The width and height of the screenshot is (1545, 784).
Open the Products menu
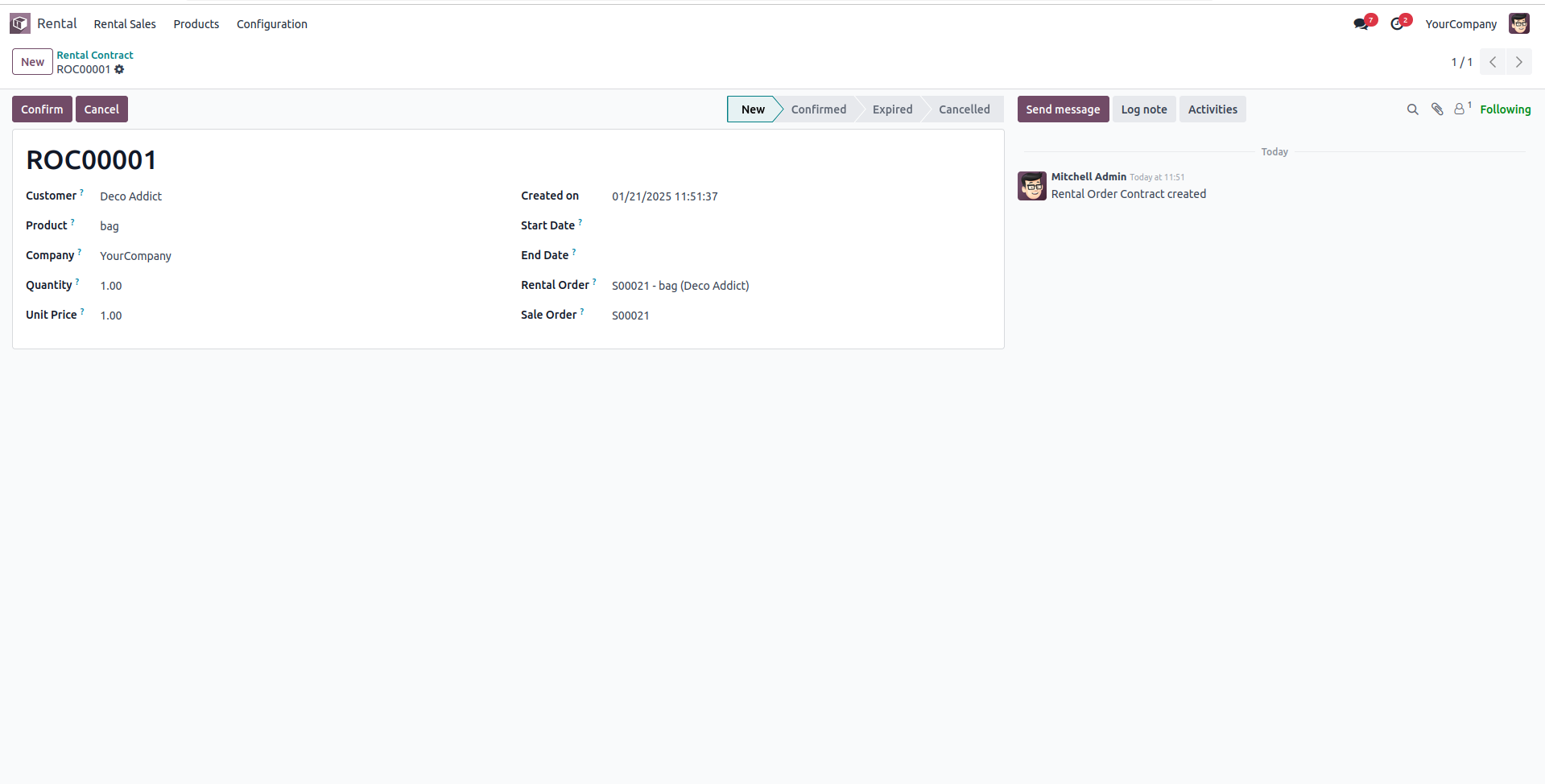tap(196, 24)
